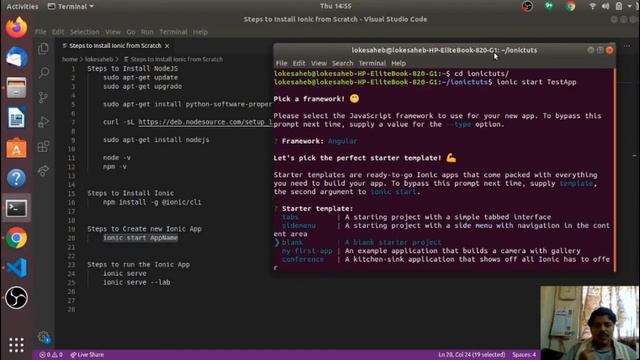Click the webcam overlay thumbnail
Screen dimensions: 640x360
click(590, 322)
